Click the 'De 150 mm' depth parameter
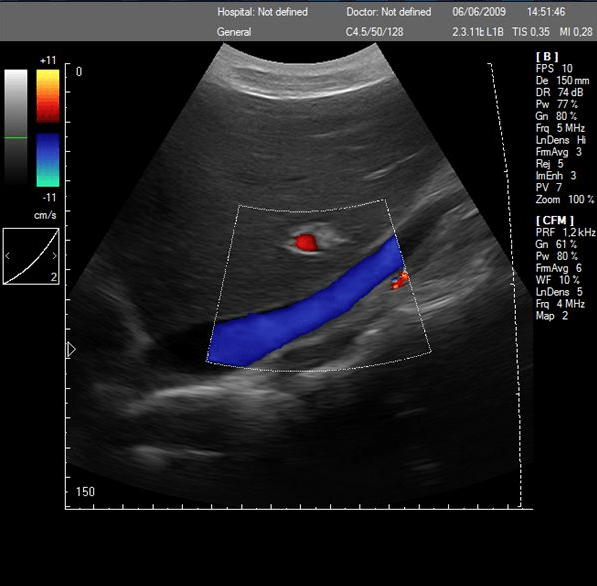This screenshot has width=597, height=586. click(x=562, y=80)
